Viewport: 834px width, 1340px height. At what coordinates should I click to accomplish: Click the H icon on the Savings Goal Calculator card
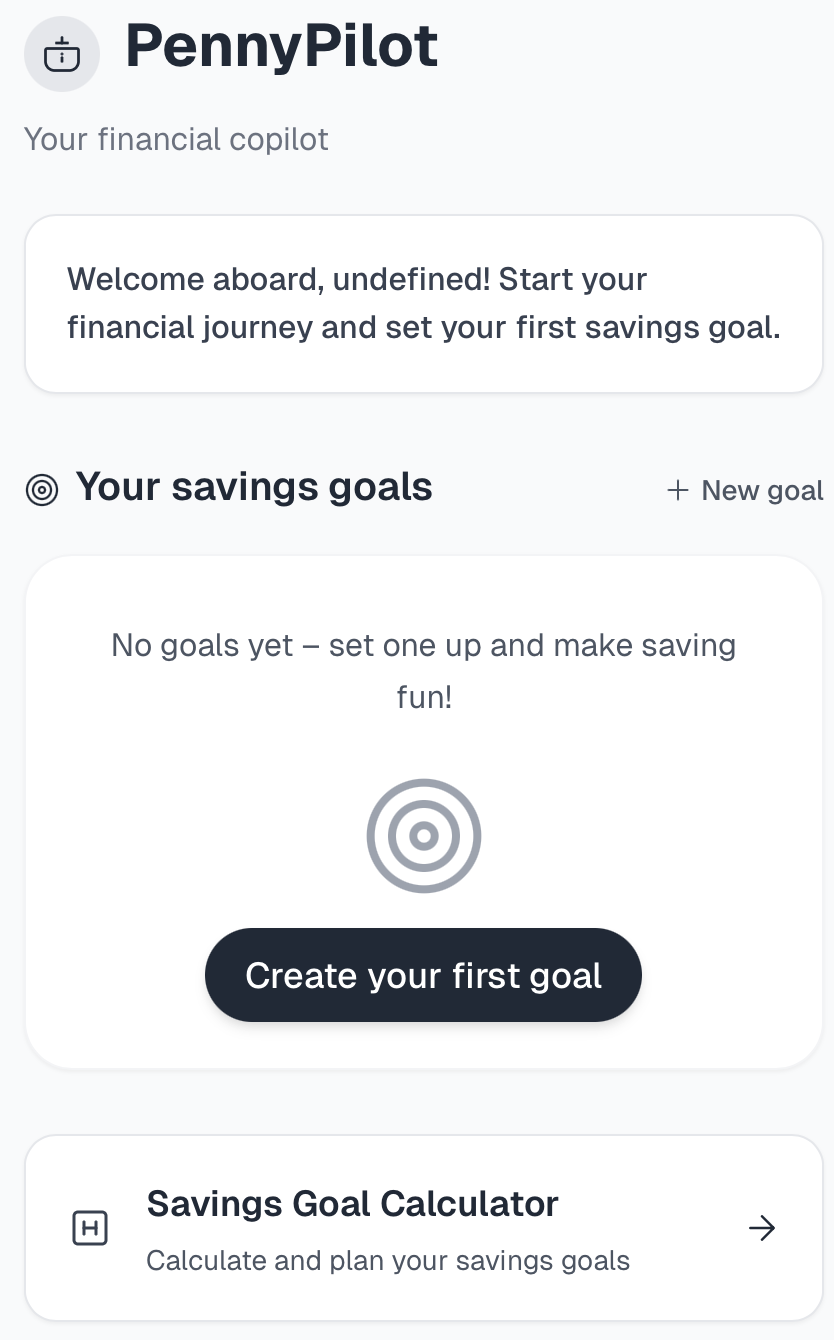point(90,1228)
